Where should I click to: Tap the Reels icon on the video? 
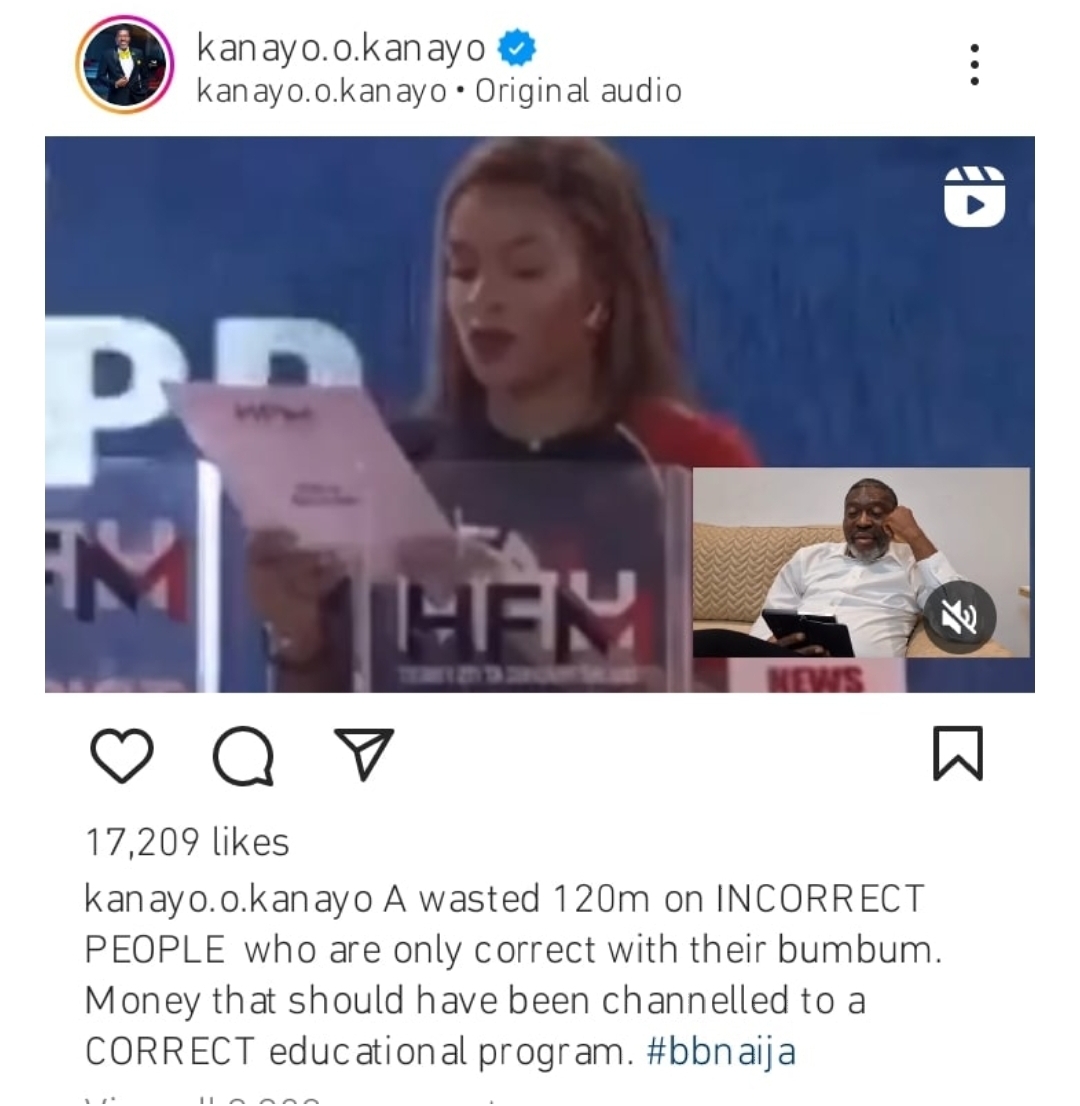pos(974,197)
